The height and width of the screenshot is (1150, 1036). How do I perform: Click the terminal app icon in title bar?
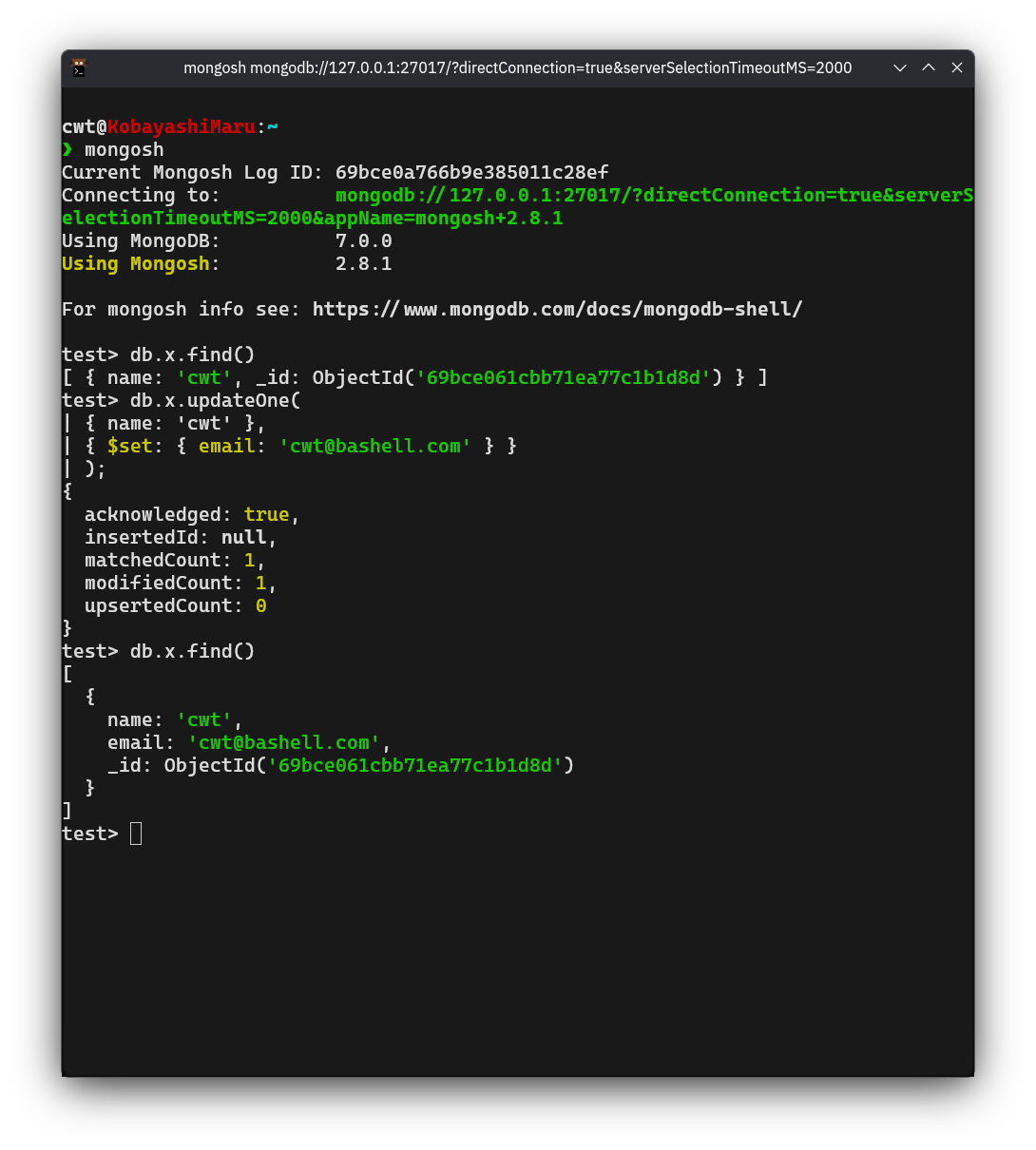79,67
